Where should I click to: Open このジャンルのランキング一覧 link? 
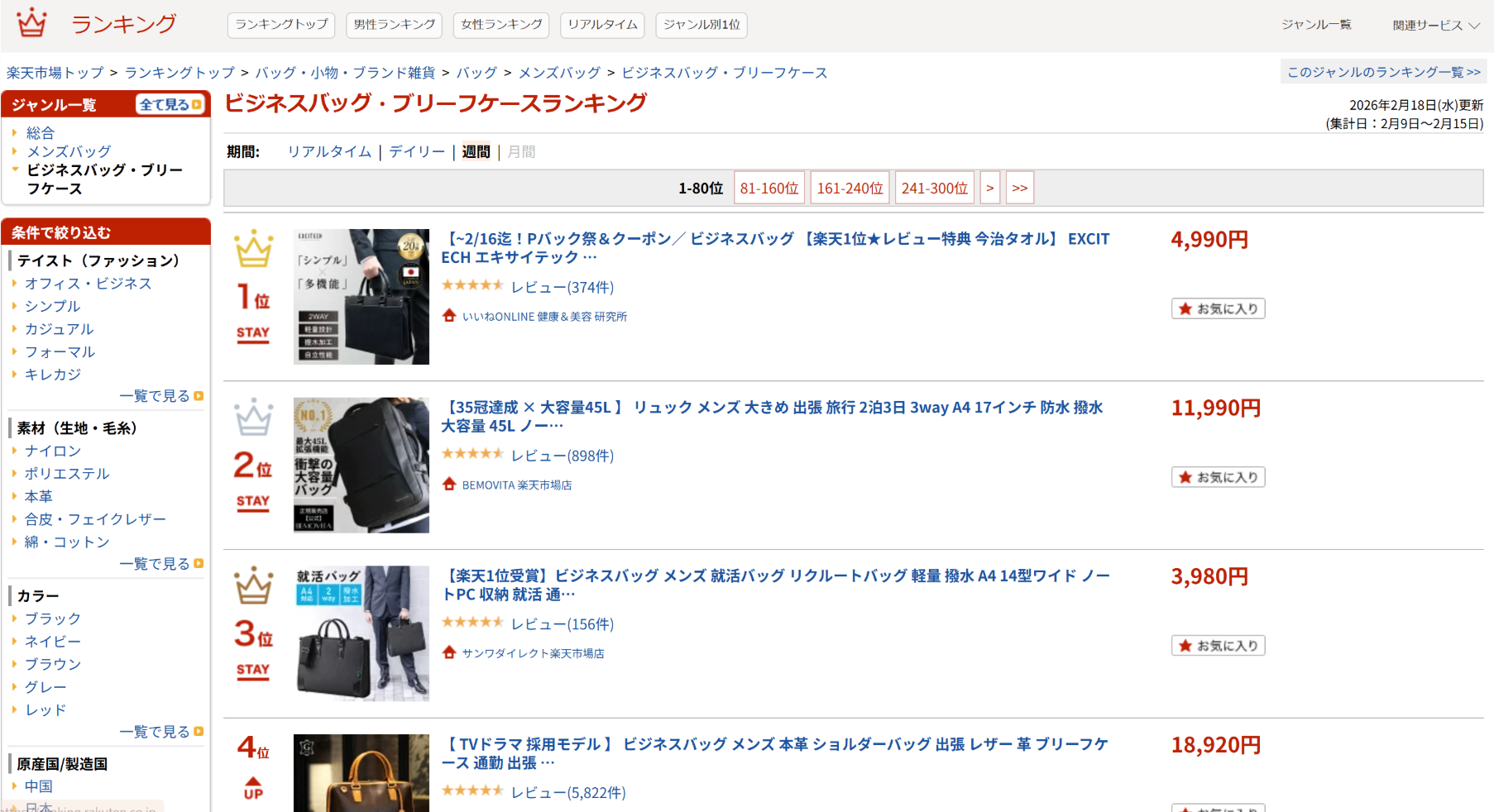[x=1384, y=72]
